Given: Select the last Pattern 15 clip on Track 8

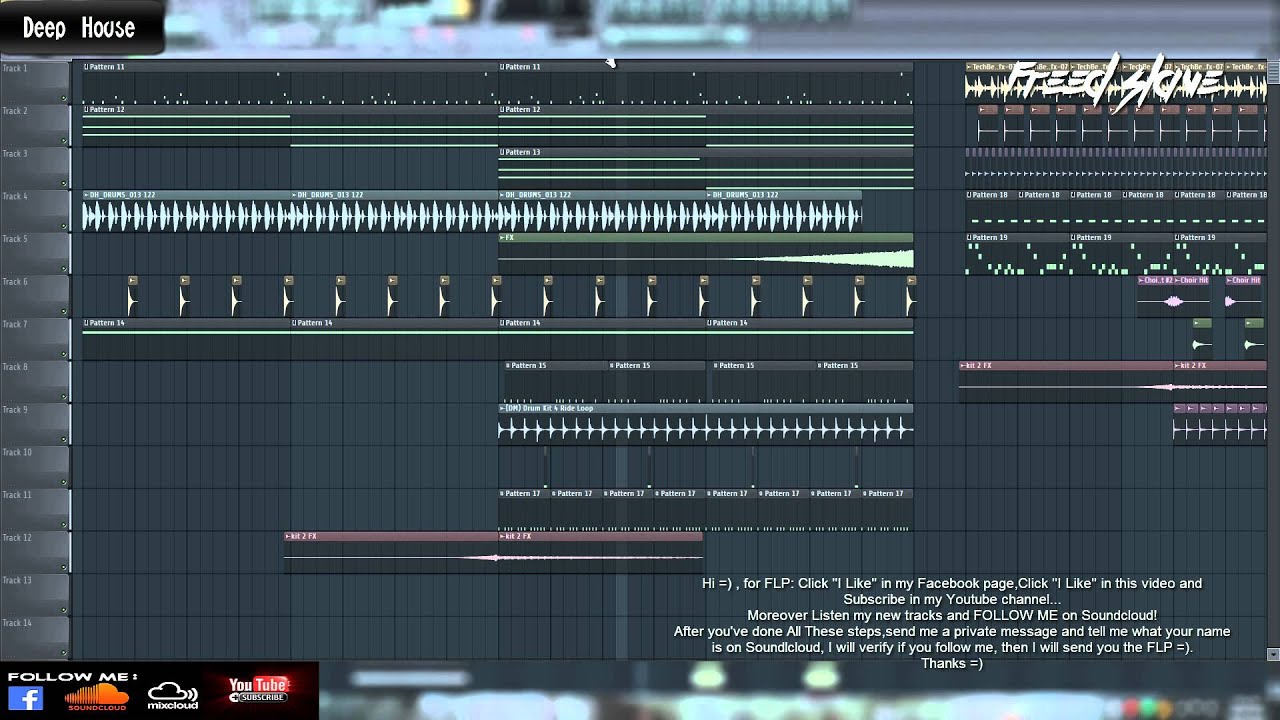Looking at the screenshot, I should click(x=866, y=382).
